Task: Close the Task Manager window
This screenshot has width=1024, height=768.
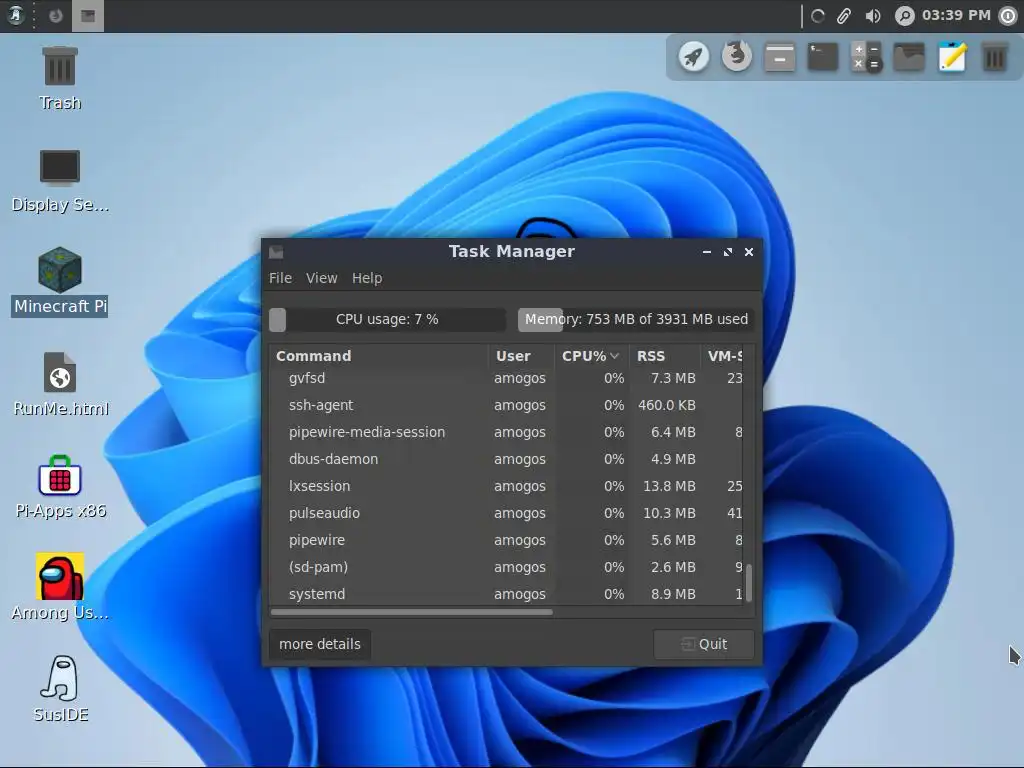Action: pos(749,252)
